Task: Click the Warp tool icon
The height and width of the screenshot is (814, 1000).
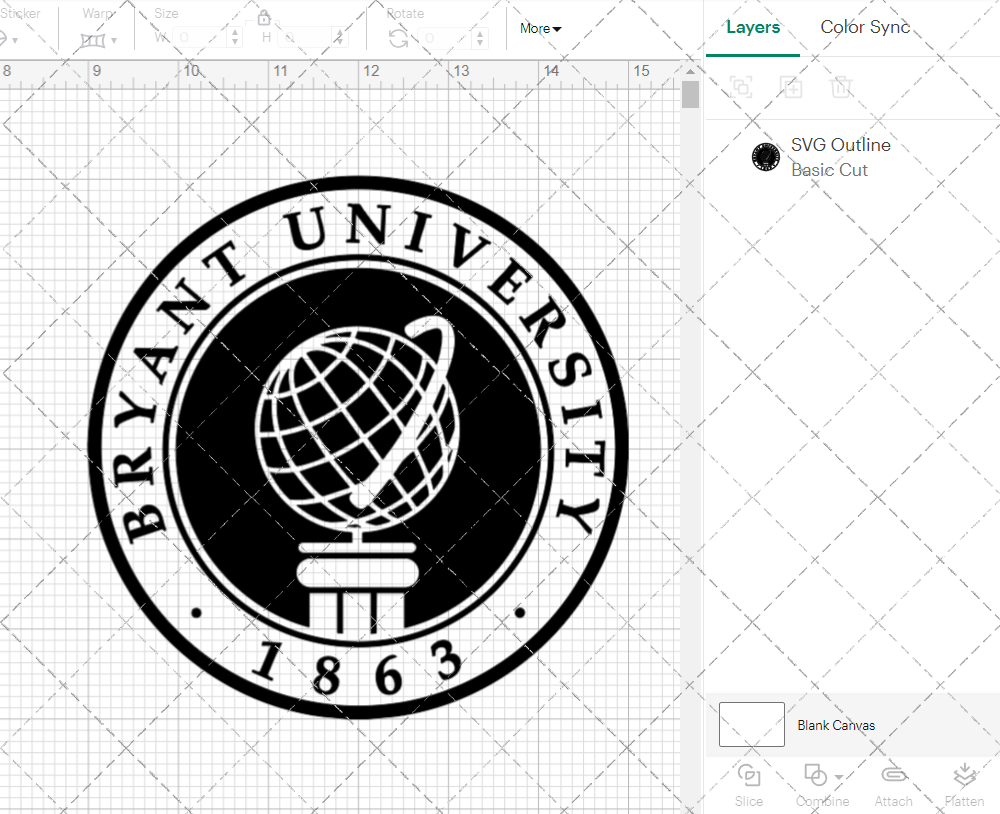Action: tap(93, 39)
